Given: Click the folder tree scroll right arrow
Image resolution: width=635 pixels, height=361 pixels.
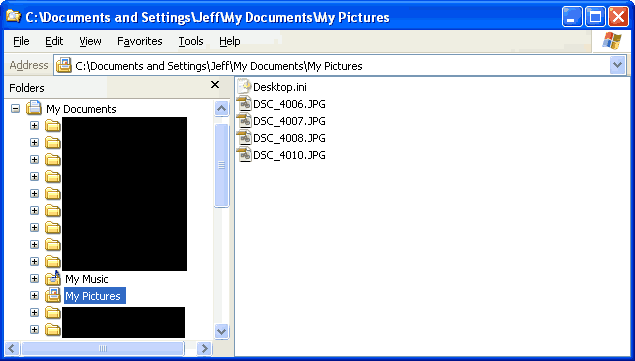Looking at the screenshot, I should coord(205,348).
